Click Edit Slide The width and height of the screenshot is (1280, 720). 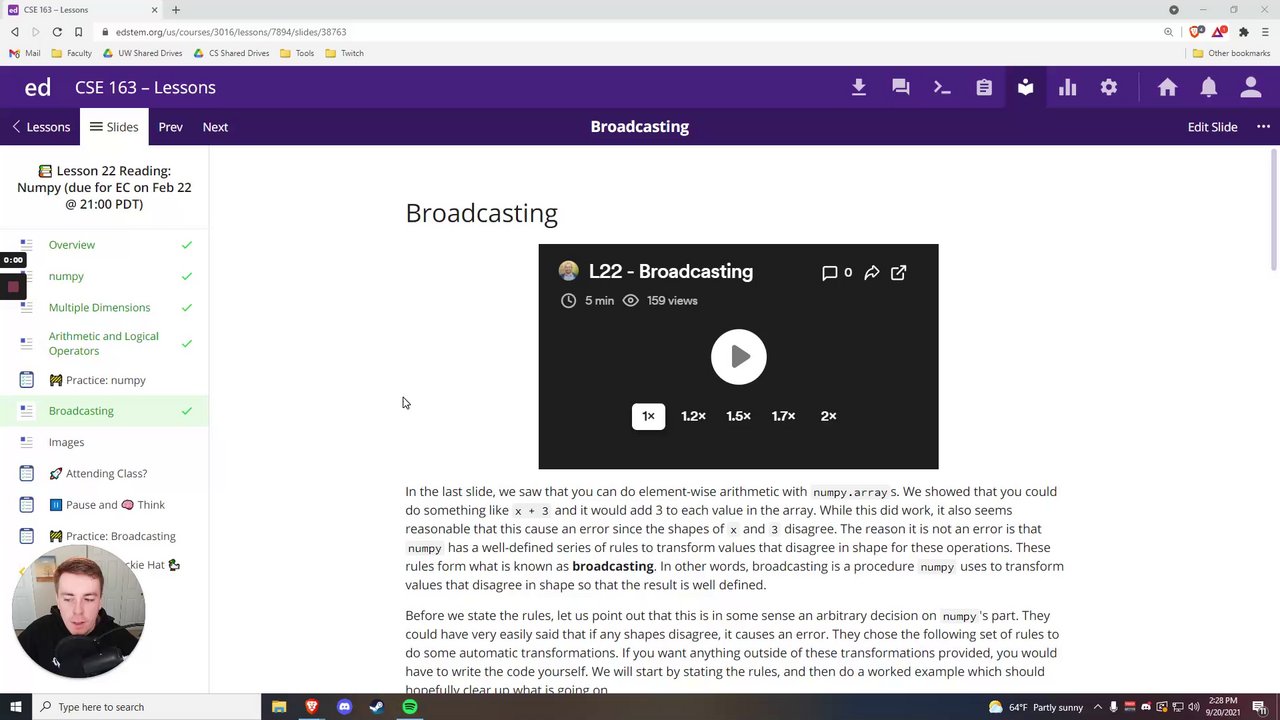click(1212, 127)
